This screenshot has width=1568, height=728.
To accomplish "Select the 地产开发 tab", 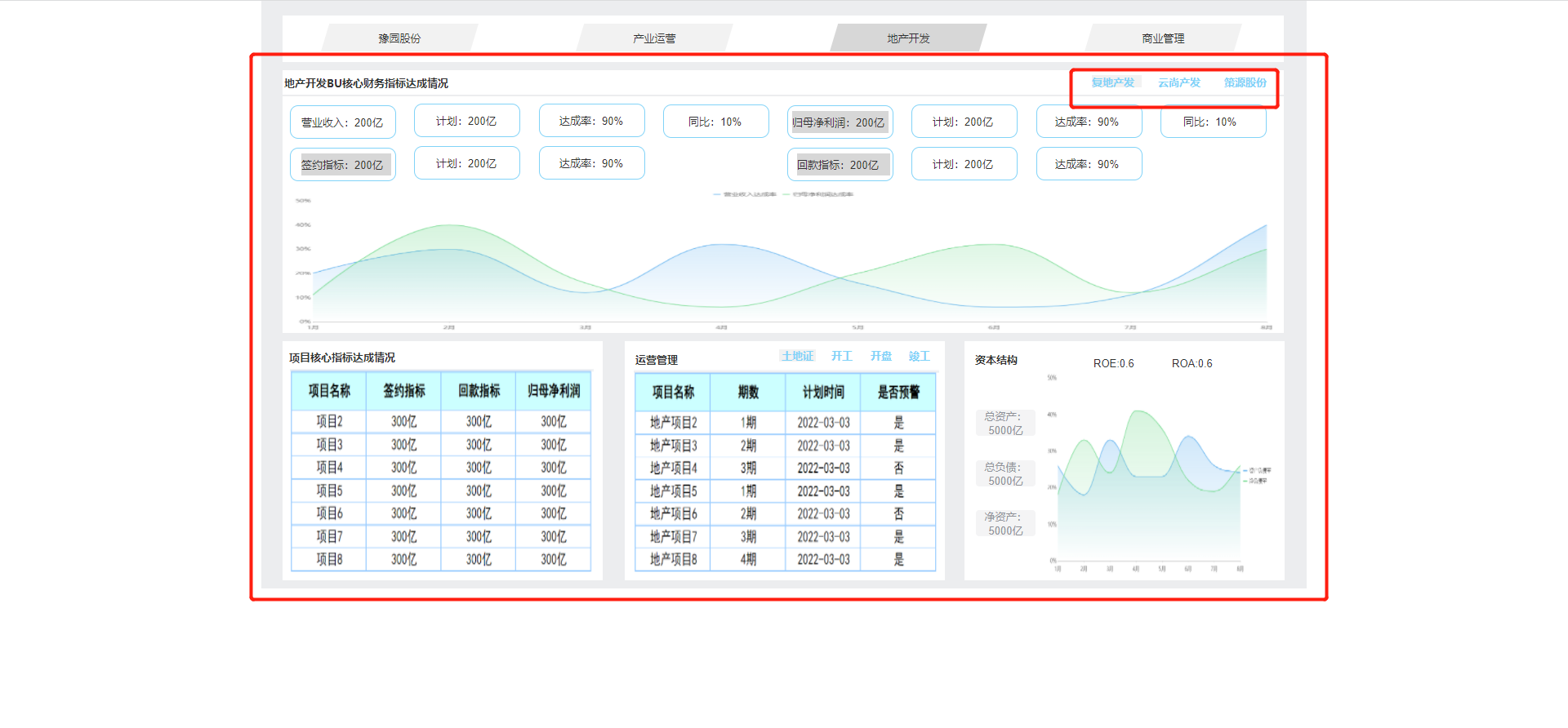I will 908,38.
